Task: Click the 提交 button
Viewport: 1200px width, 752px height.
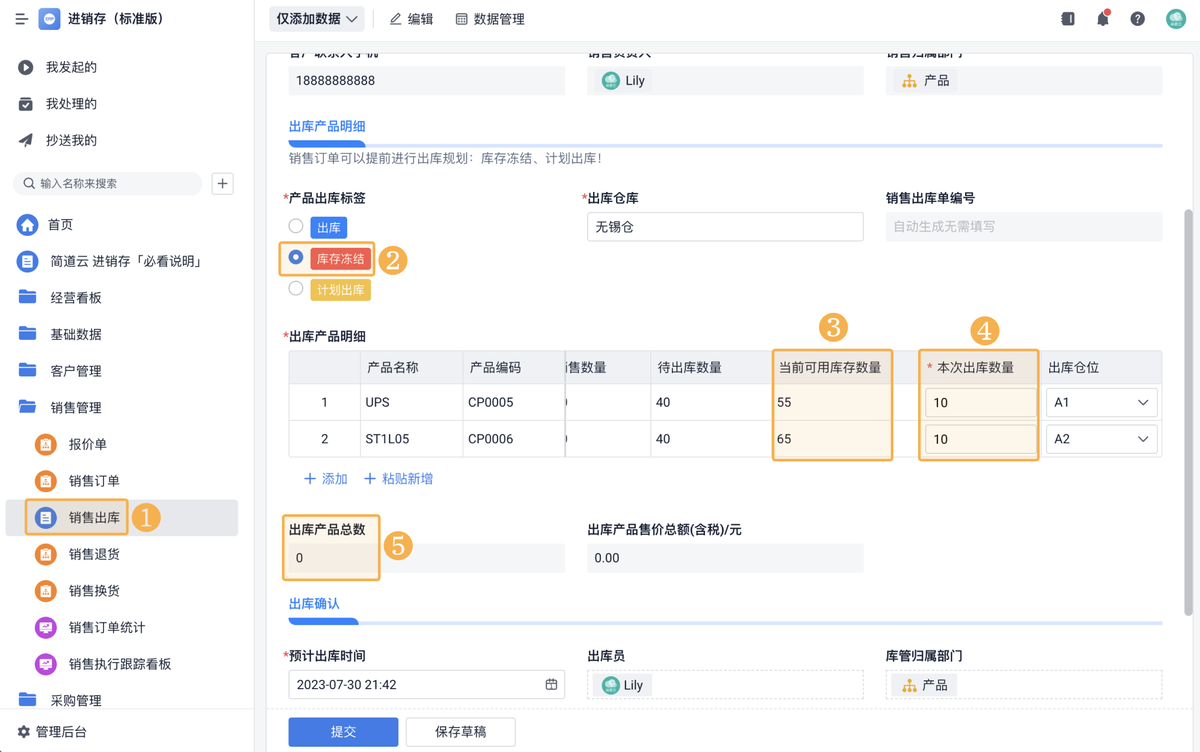Action: pyautogui.click(x=343, y=732)
